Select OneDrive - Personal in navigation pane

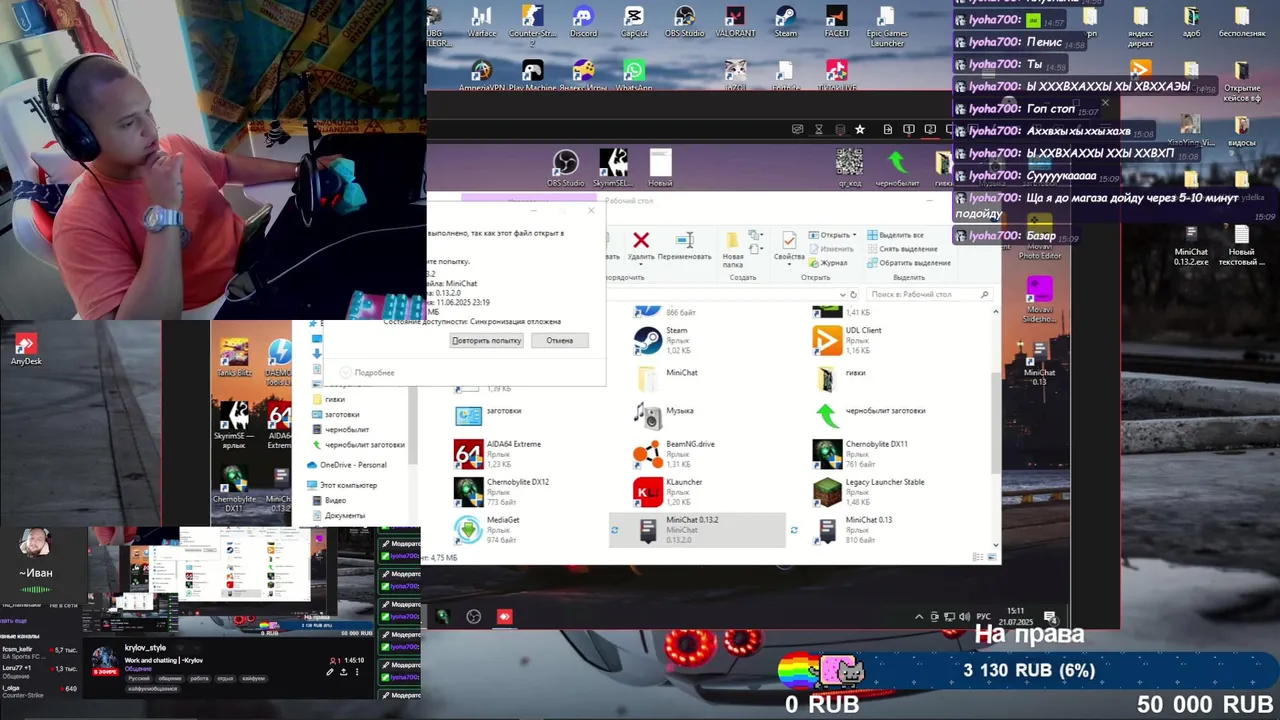click(x=352, y=465)
